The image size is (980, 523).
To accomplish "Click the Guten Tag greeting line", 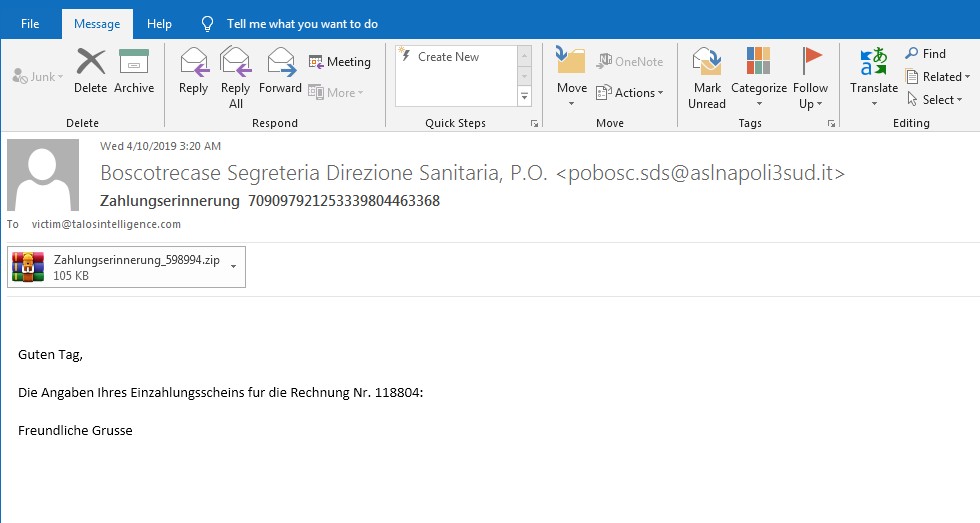I will coord(50,355).
